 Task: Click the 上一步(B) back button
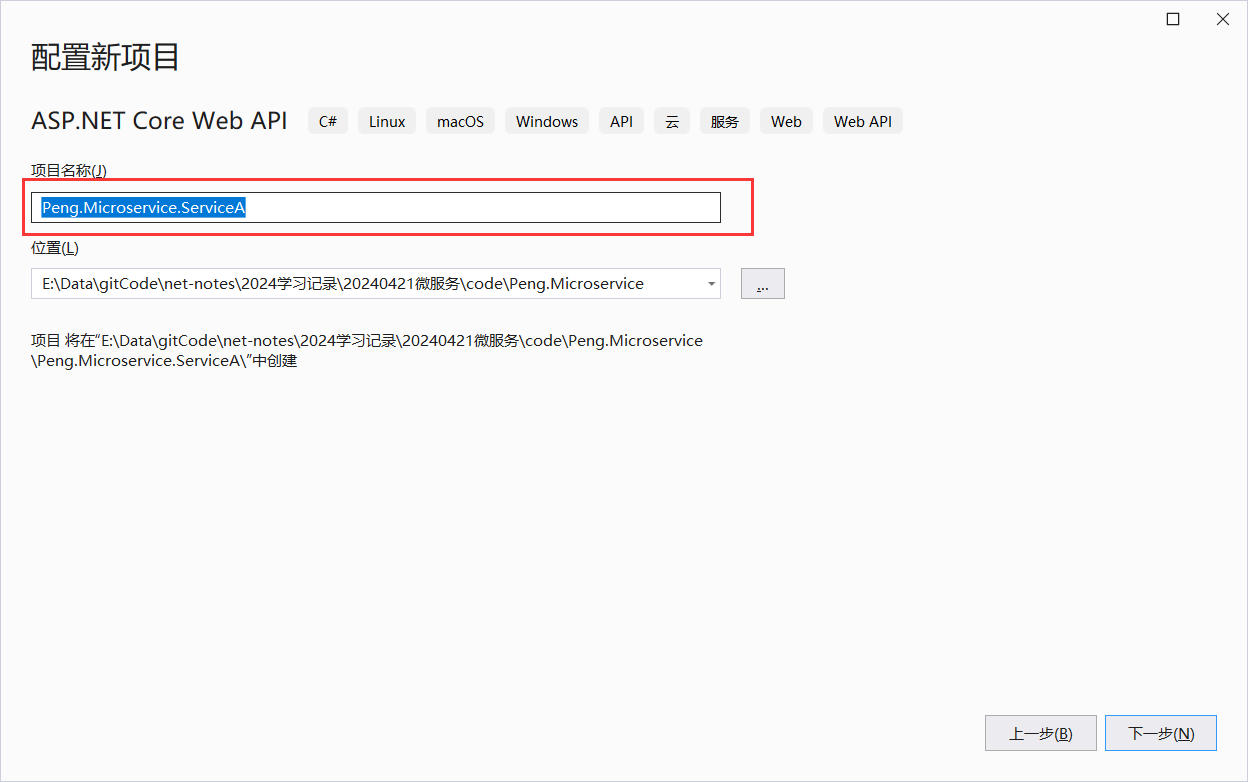point(1040,733)
